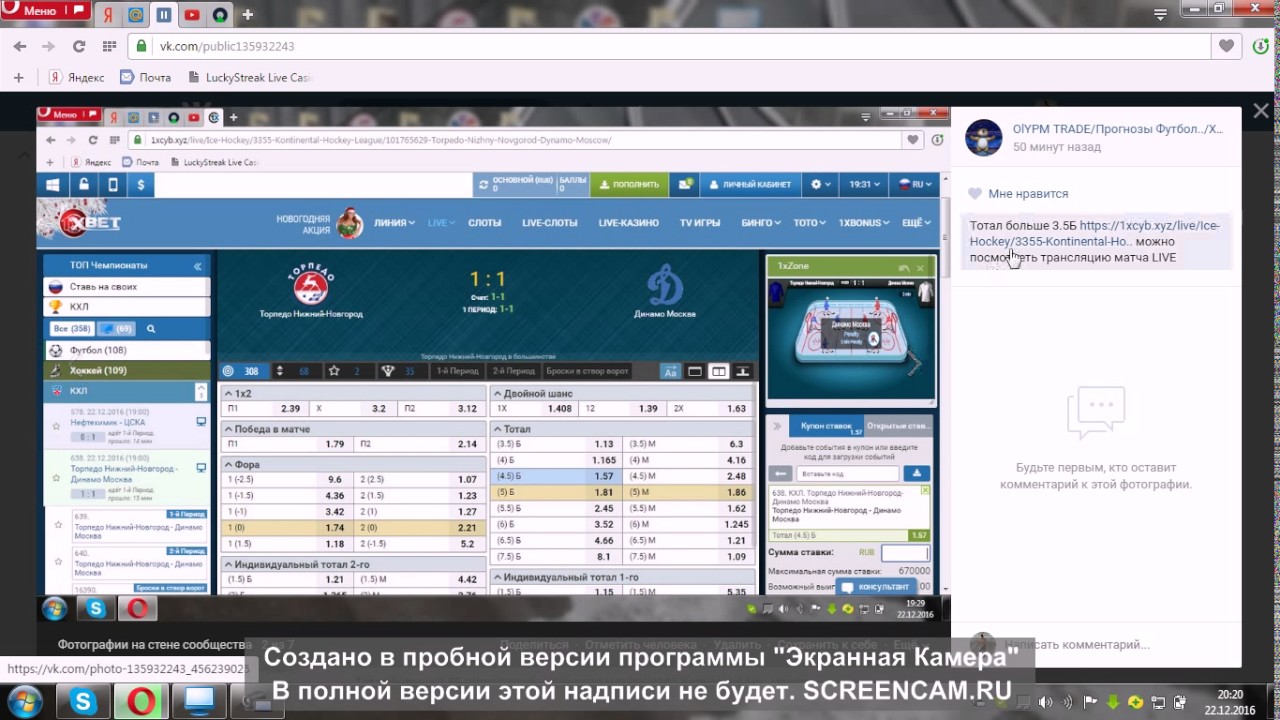Image resolution: width=1280 pixels, height=720 pixels.
Task: Add a bookmark with bookmarks-bar plus
Action: pyautogui.click(x=18, y=77)
